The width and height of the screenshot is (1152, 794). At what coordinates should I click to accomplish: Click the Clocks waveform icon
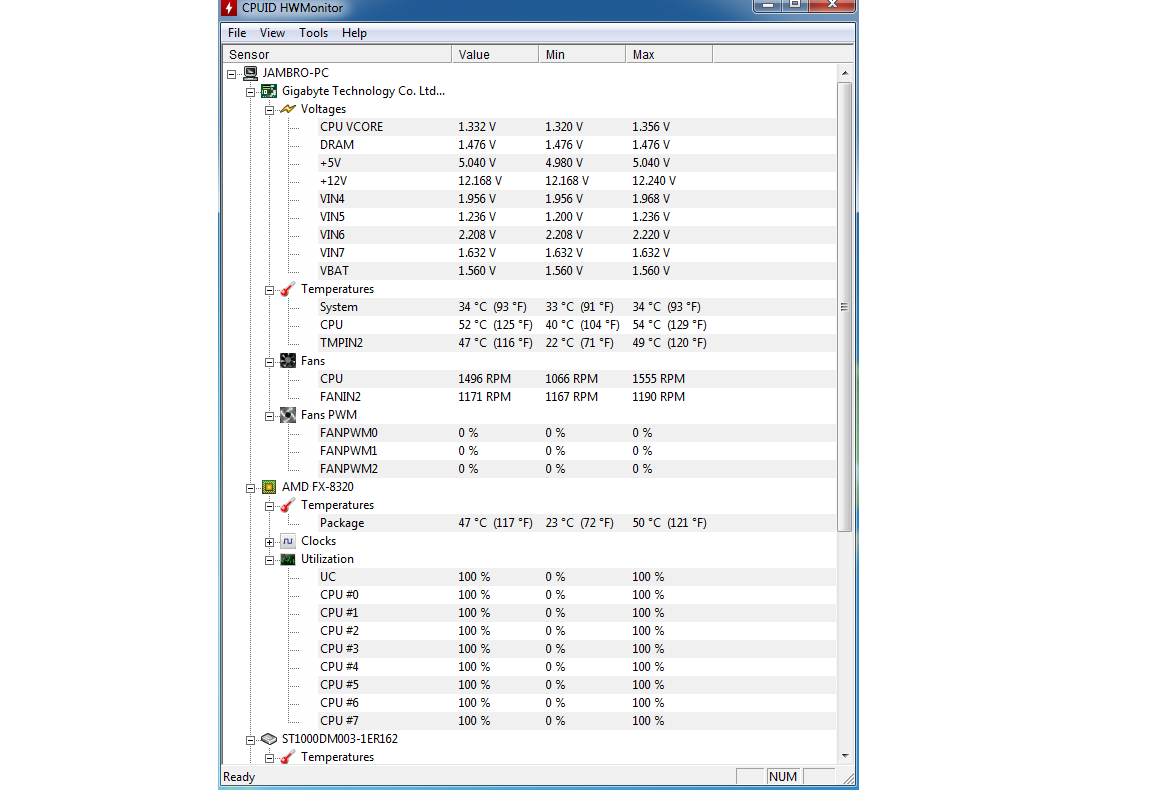[288, 541]
